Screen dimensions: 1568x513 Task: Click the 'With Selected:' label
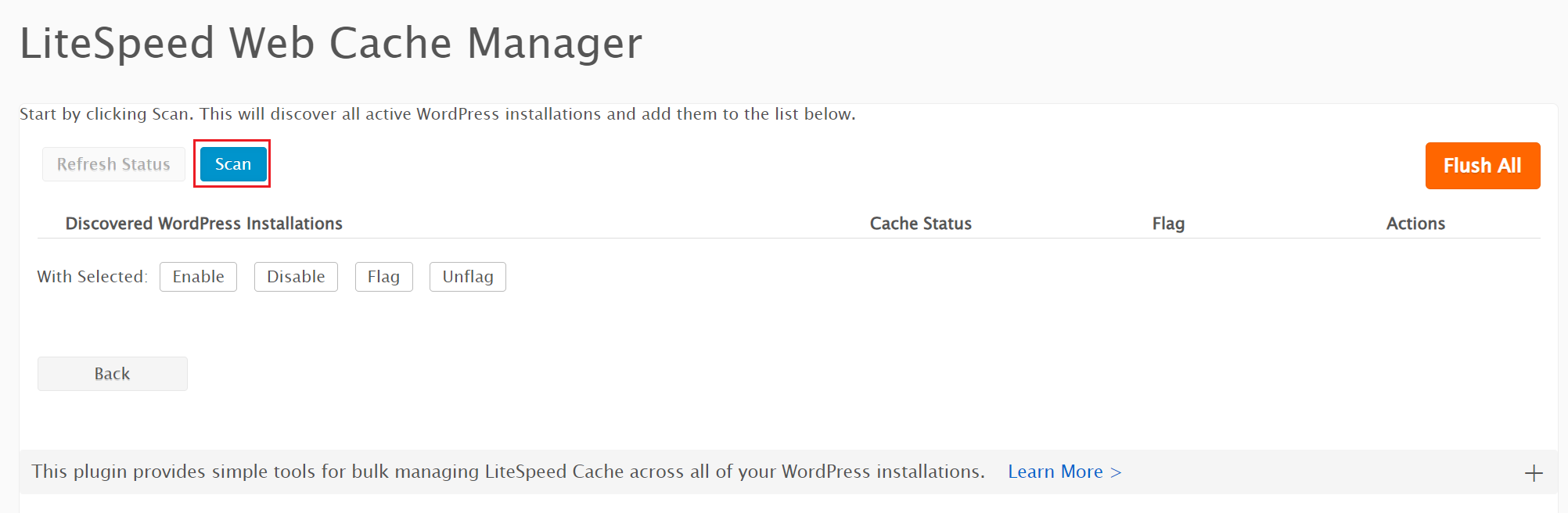pos(92,277)
